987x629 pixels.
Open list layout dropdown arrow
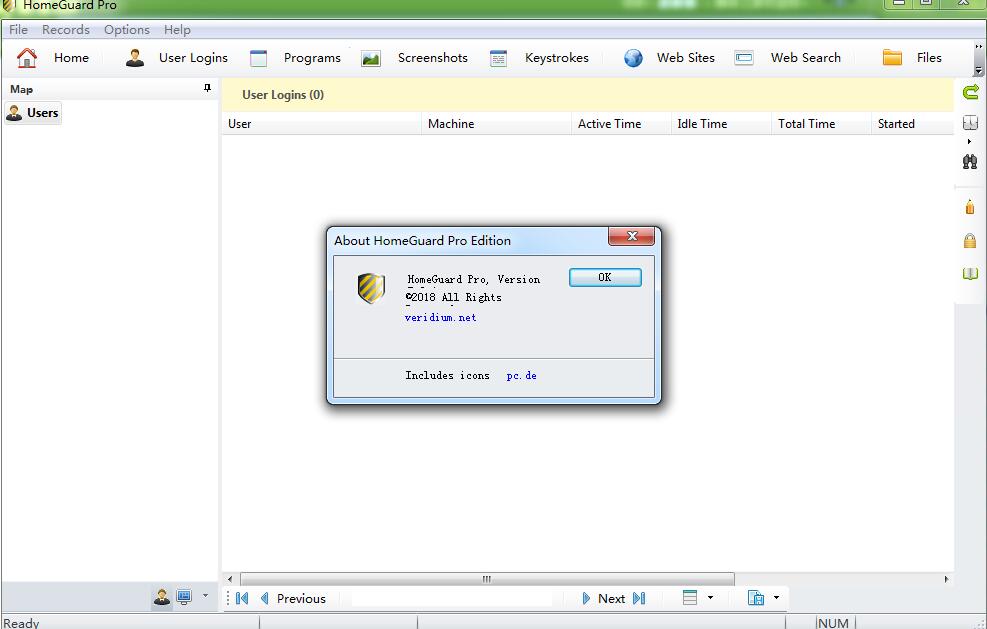coord(711,598)
